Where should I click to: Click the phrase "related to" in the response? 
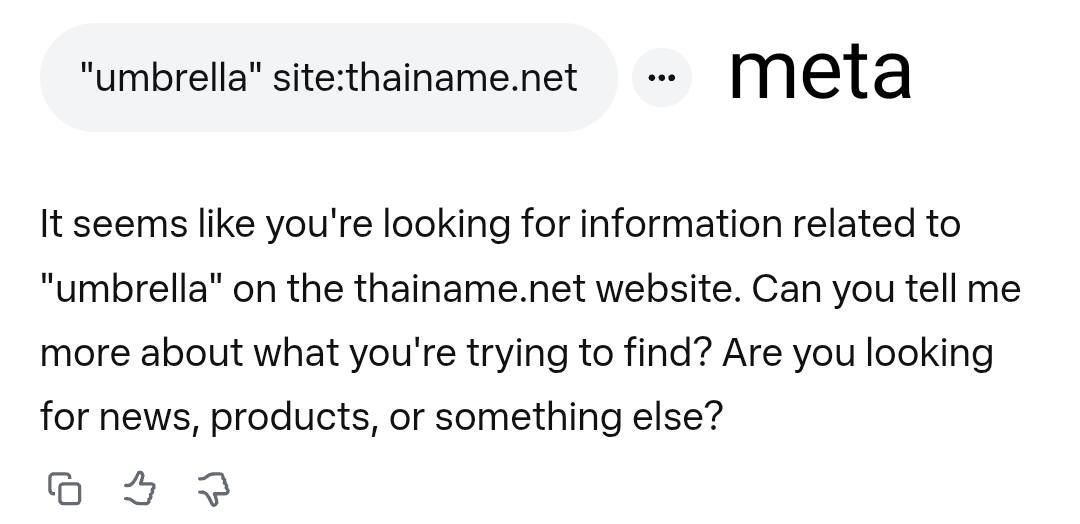(x=876, y=224)
